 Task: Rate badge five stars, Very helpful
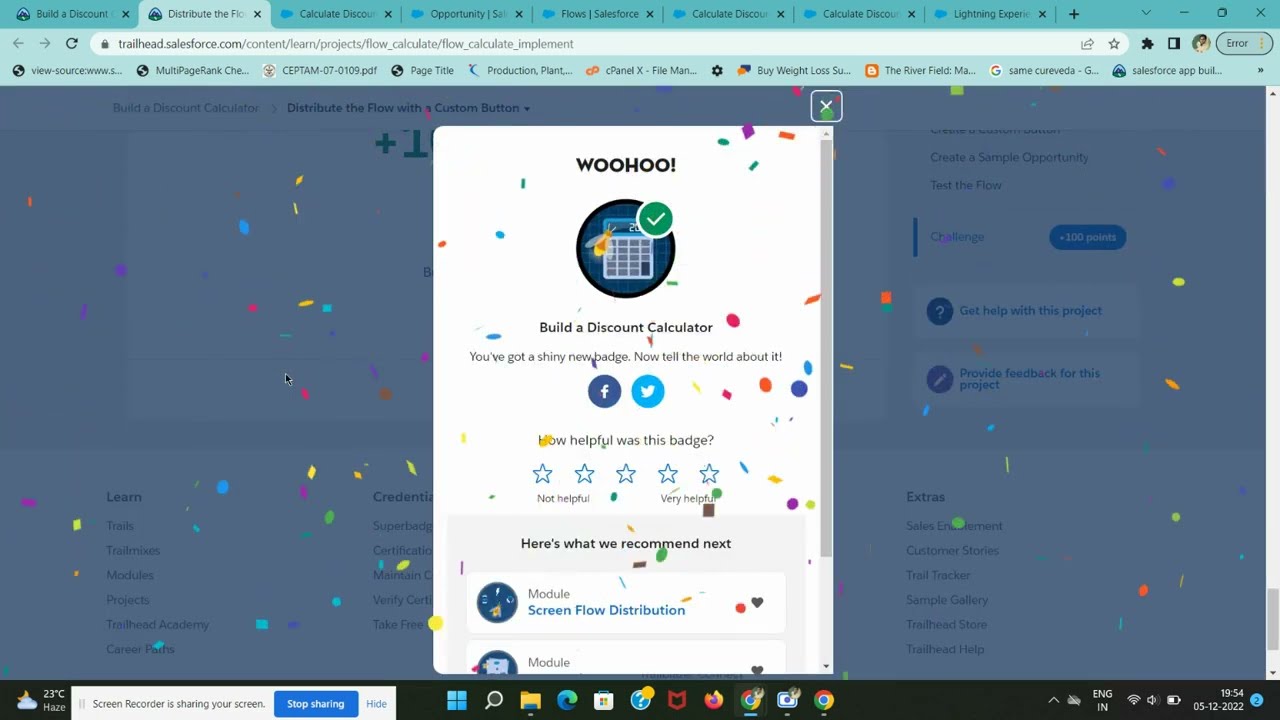pos(709,474)
